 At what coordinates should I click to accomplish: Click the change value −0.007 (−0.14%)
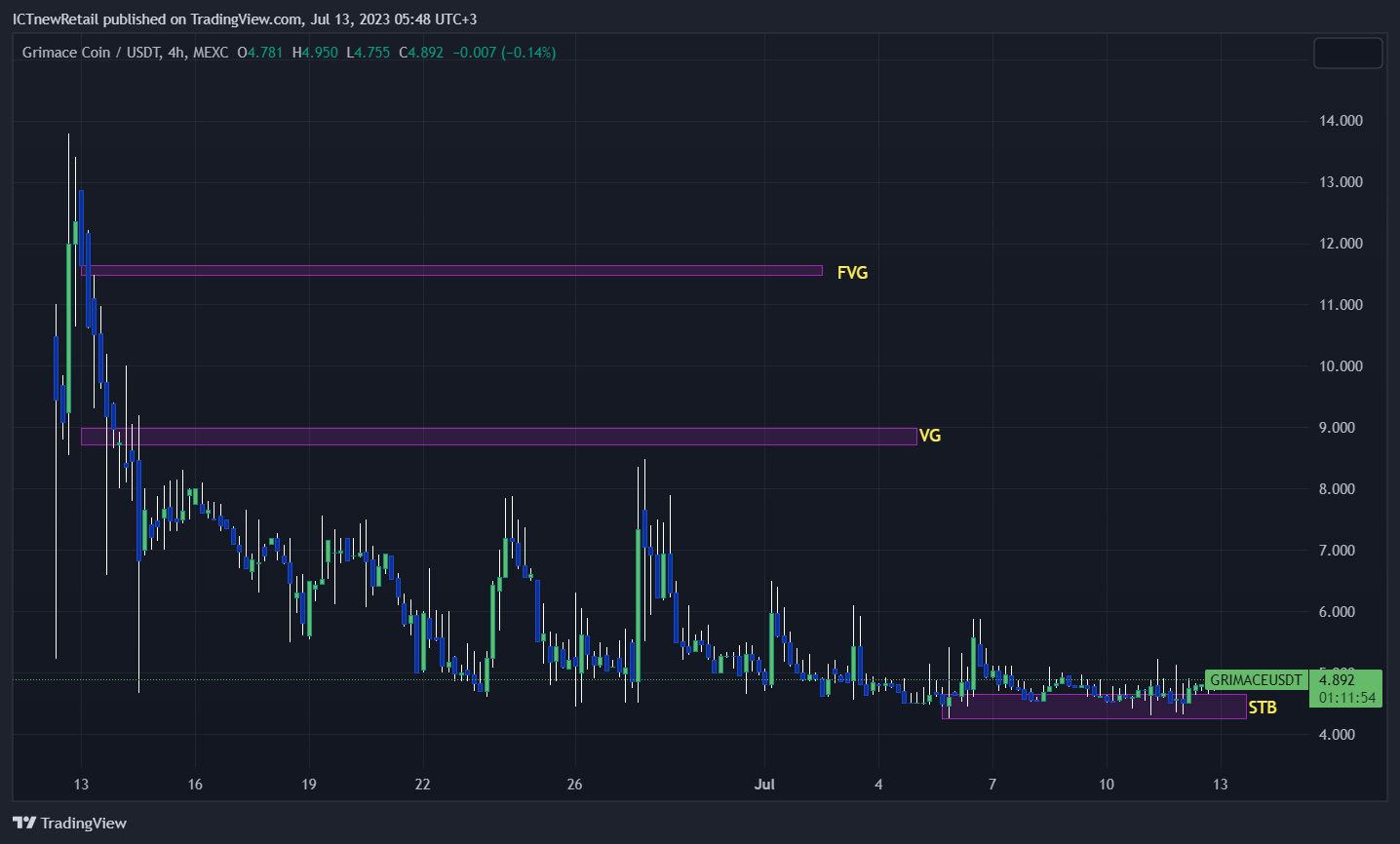[x=505, y=53]
